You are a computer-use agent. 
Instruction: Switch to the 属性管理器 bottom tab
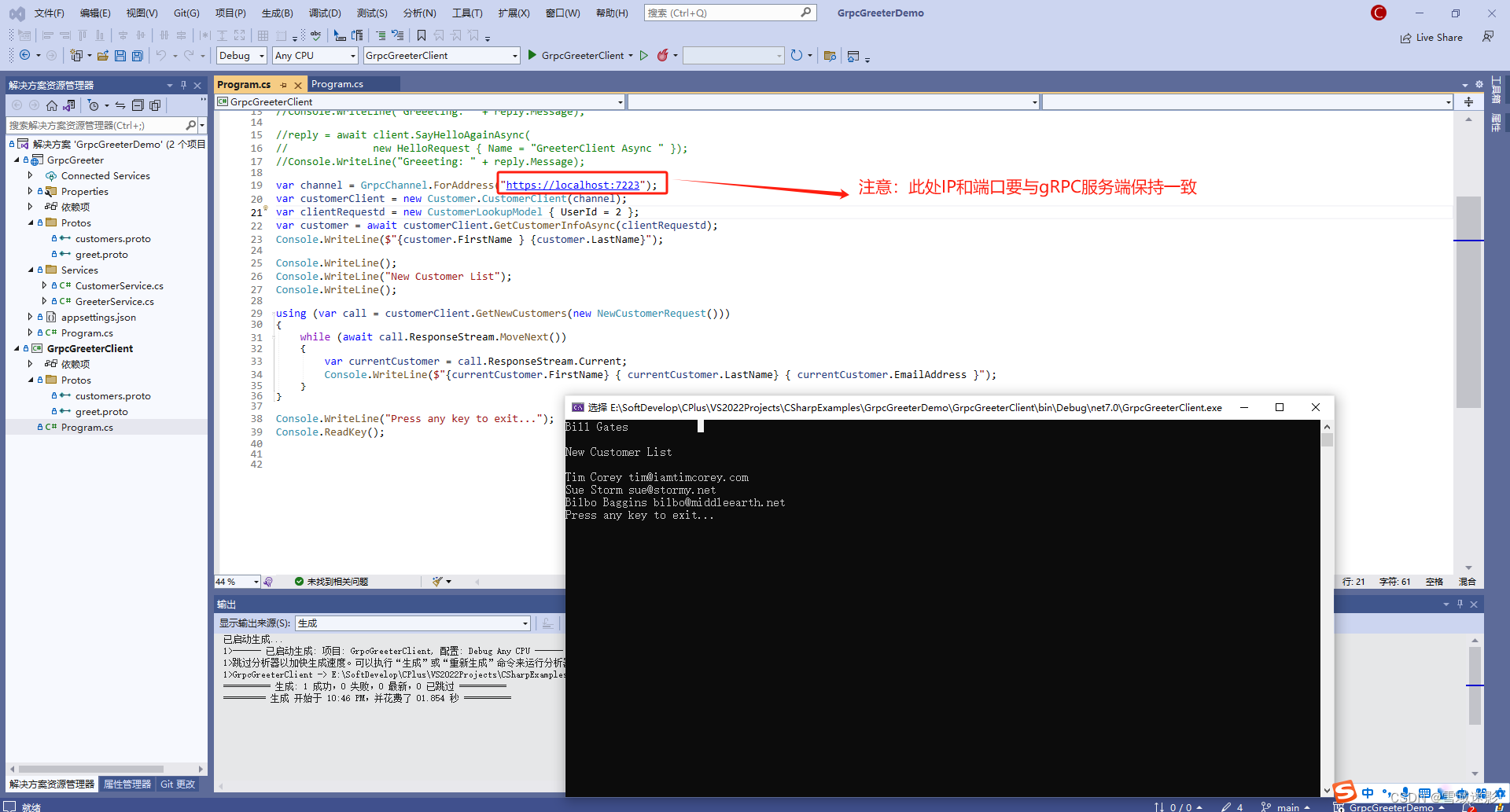tap(127, 784)
